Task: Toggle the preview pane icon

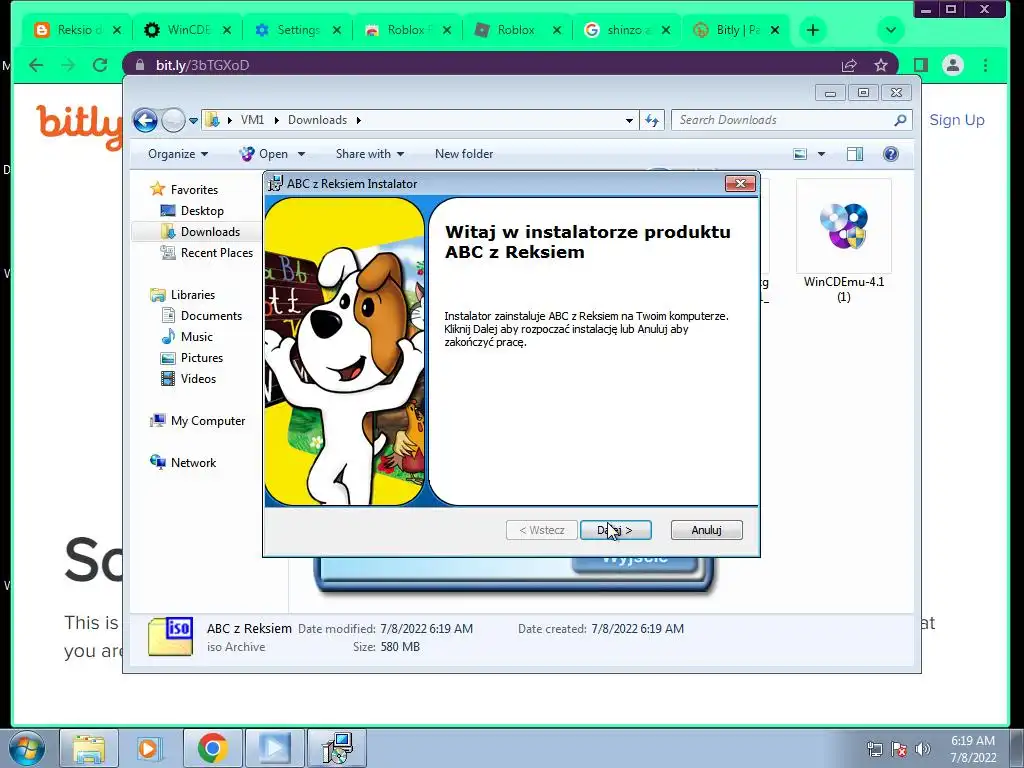Action: [x=854, y=154]
